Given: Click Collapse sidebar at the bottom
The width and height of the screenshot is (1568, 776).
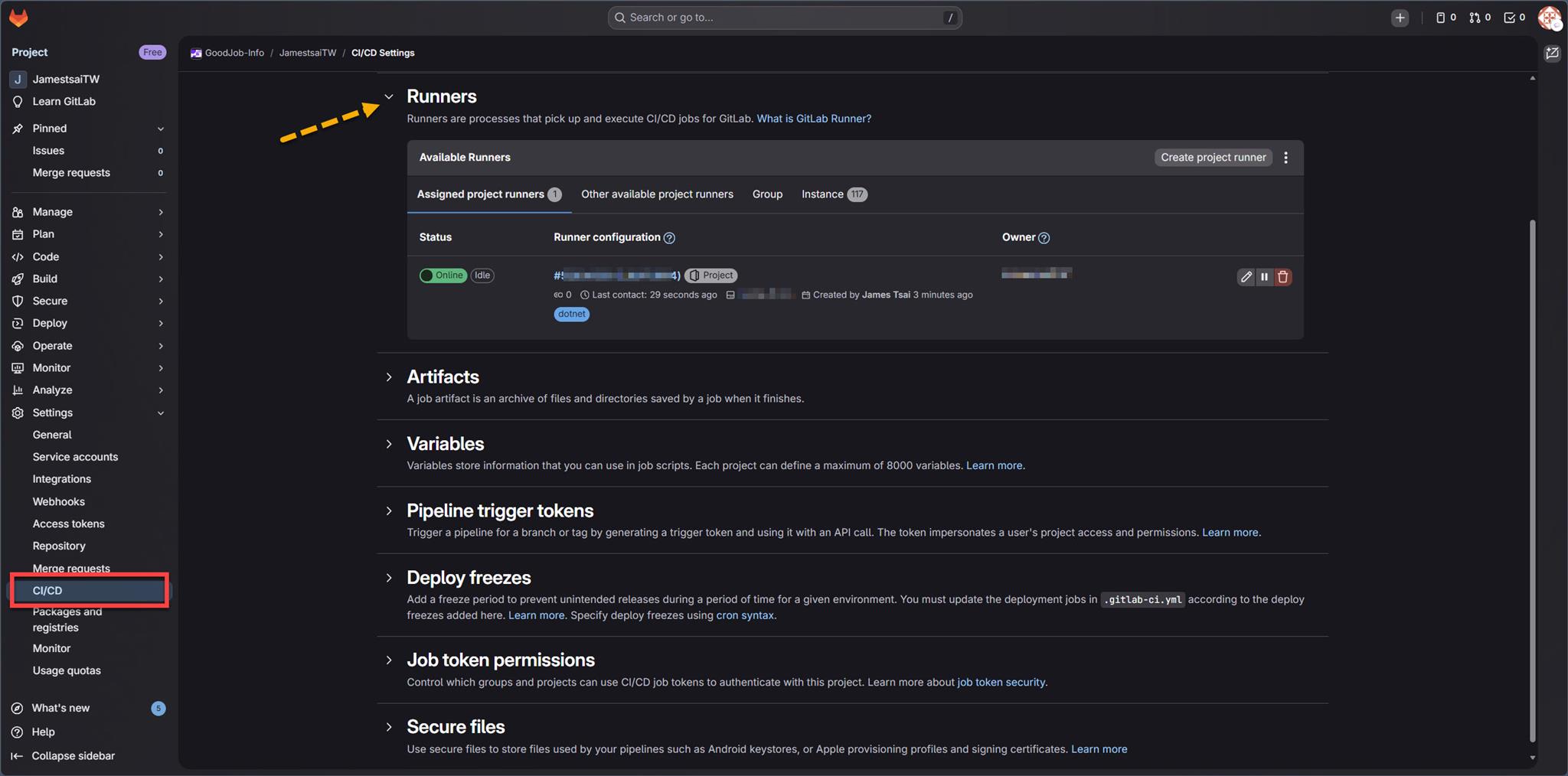Looking at the screenshot, I should [x=73, y=756].
